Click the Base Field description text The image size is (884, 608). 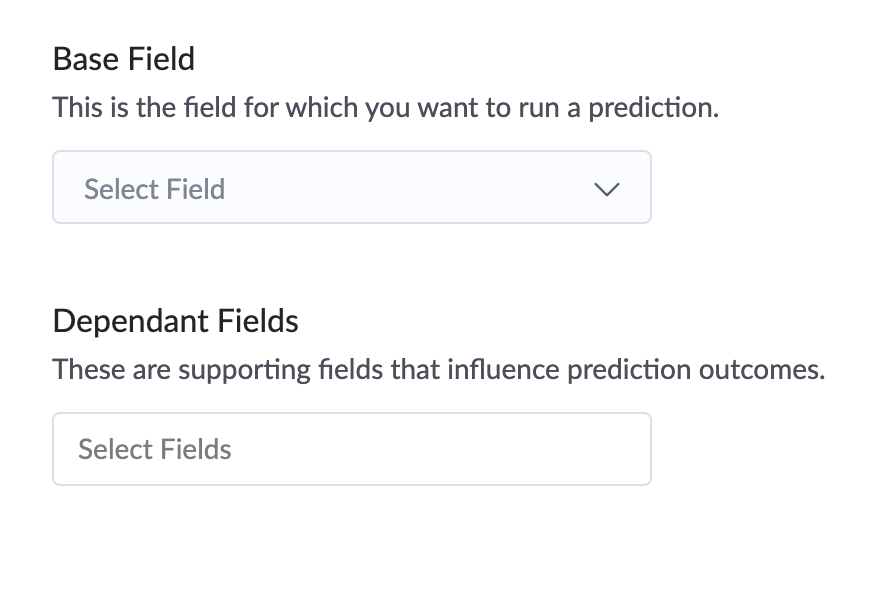[x=386, y=108]
